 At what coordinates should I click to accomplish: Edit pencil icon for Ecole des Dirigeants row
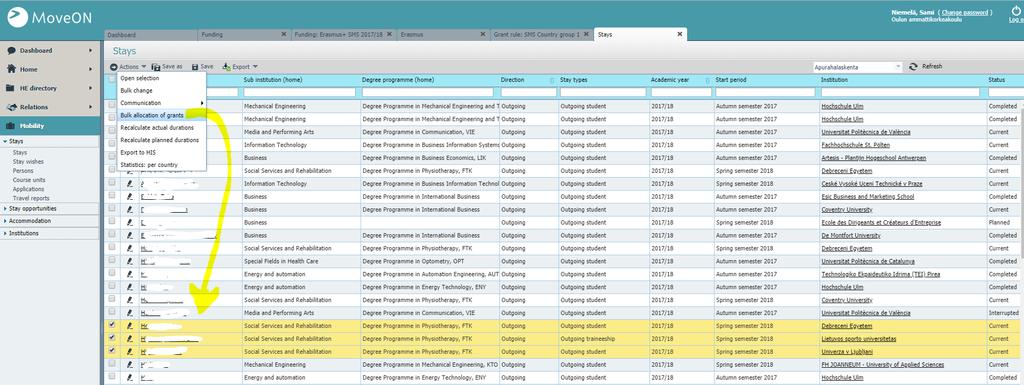coord(130,223)
